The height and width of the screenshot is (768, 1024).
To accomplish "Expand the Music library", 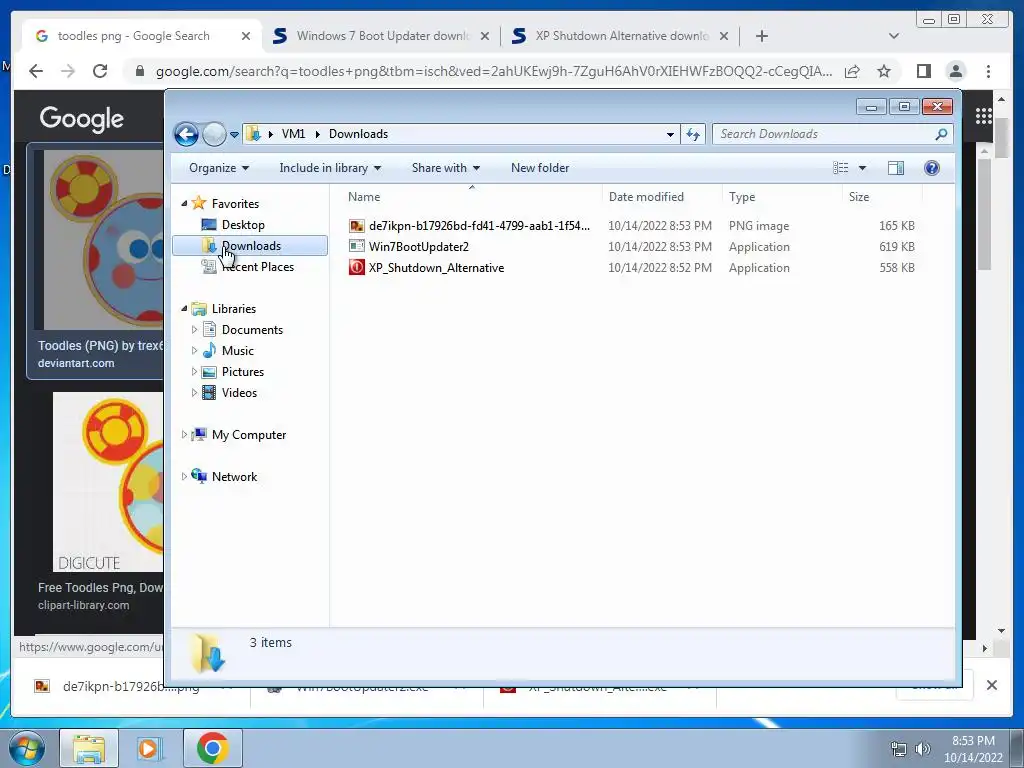I will [x=194, y=351].
